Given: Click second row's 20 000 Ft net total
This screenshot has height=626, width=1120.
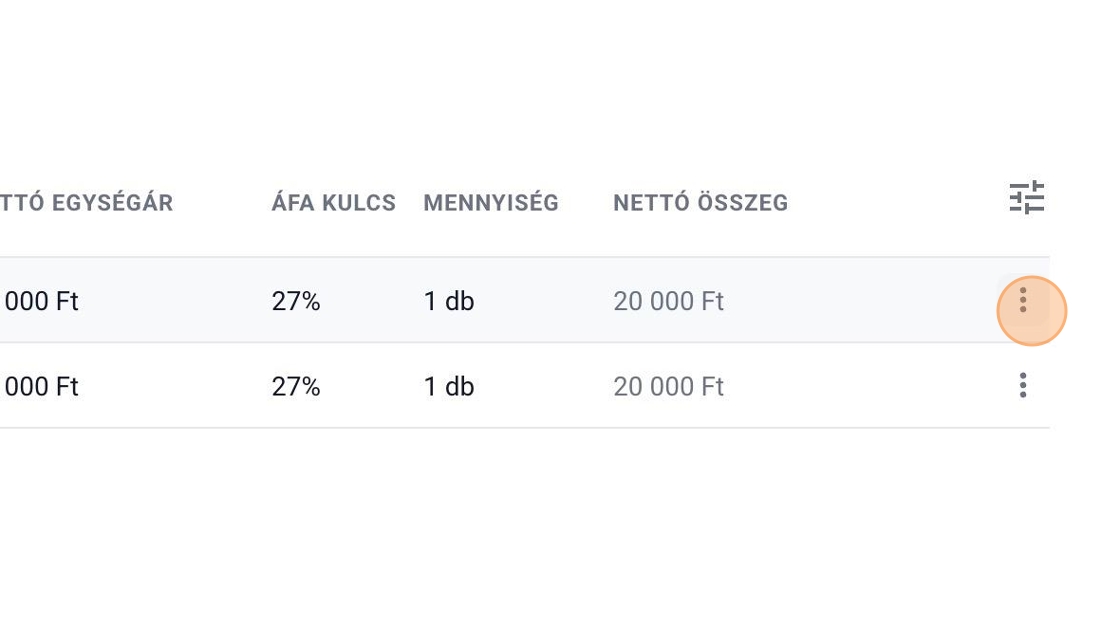Looking at the screenshot, I should [x=668, y=387].
